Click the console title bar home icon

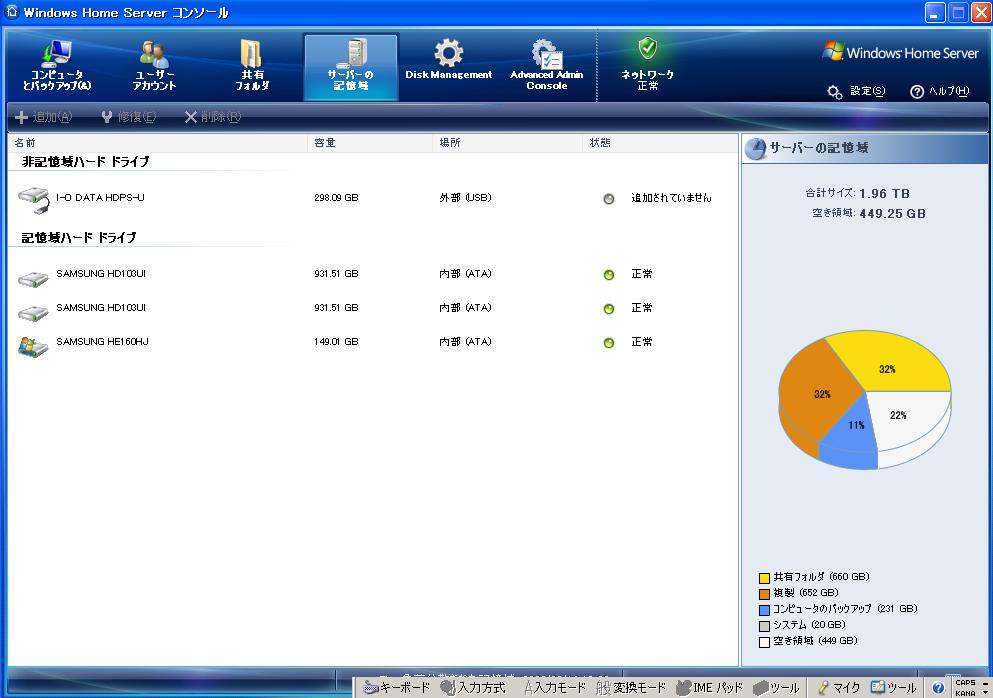[11, 11]
